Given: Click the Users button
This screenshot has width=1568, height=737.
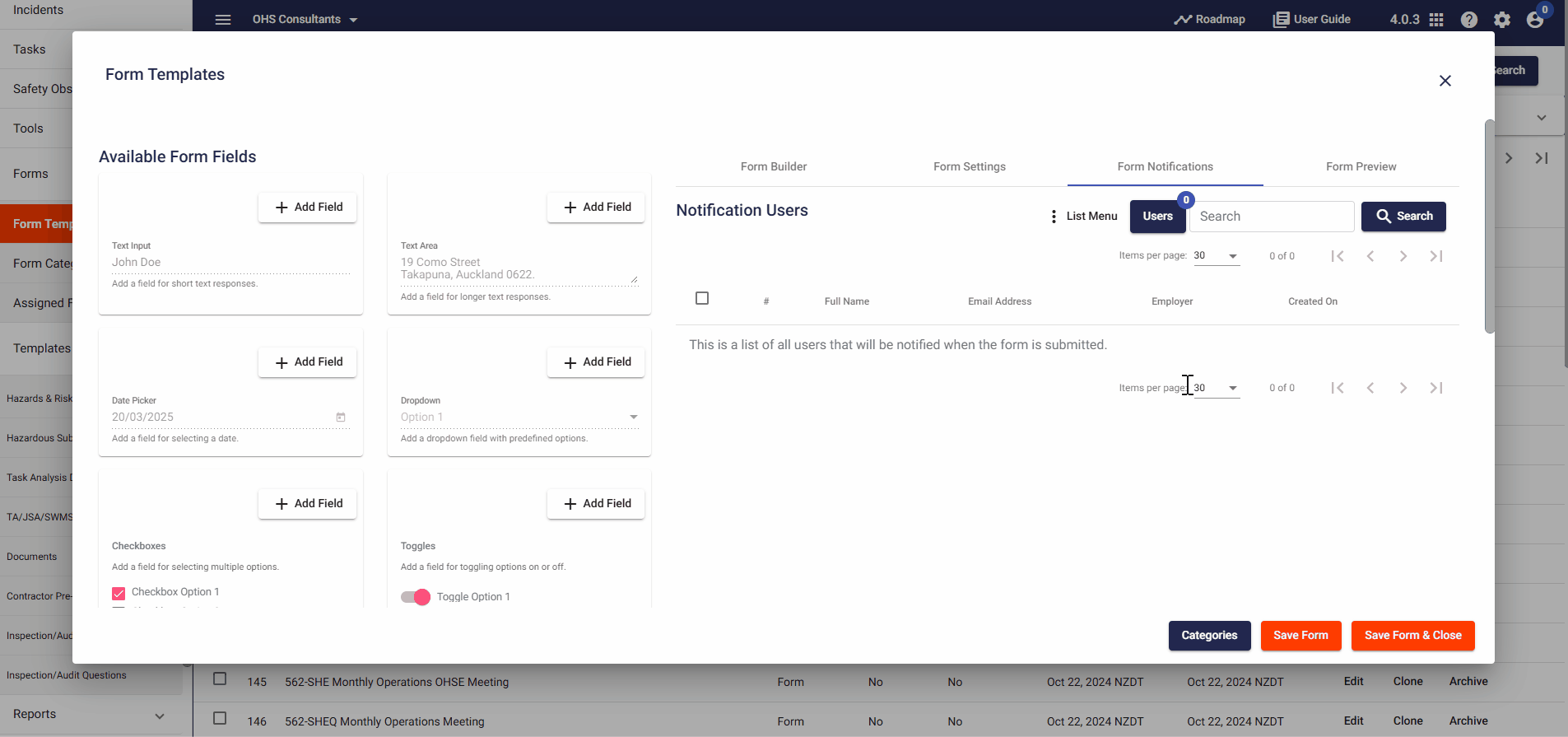Looking at the screenshot, I should tap(1157, 217).
